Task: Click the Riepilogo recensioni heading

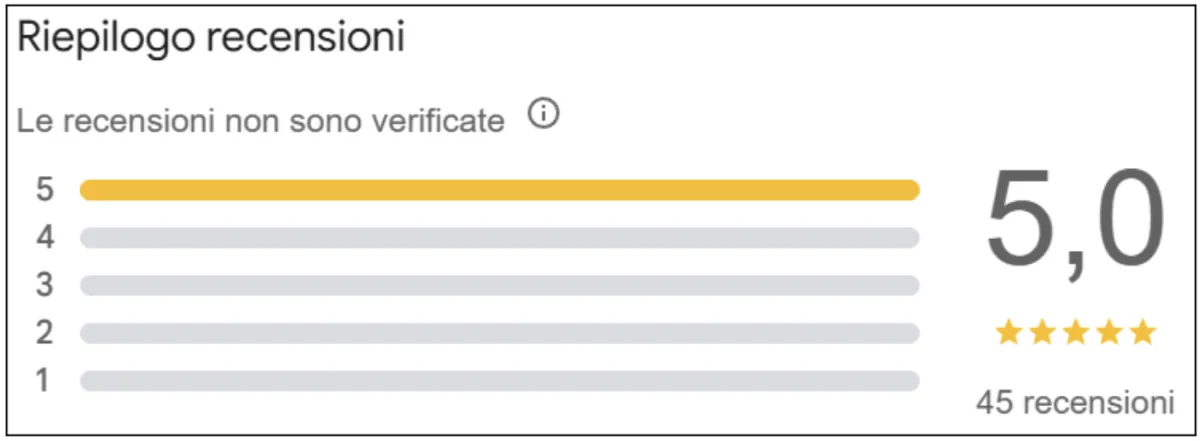Action: tap(211, 40)
